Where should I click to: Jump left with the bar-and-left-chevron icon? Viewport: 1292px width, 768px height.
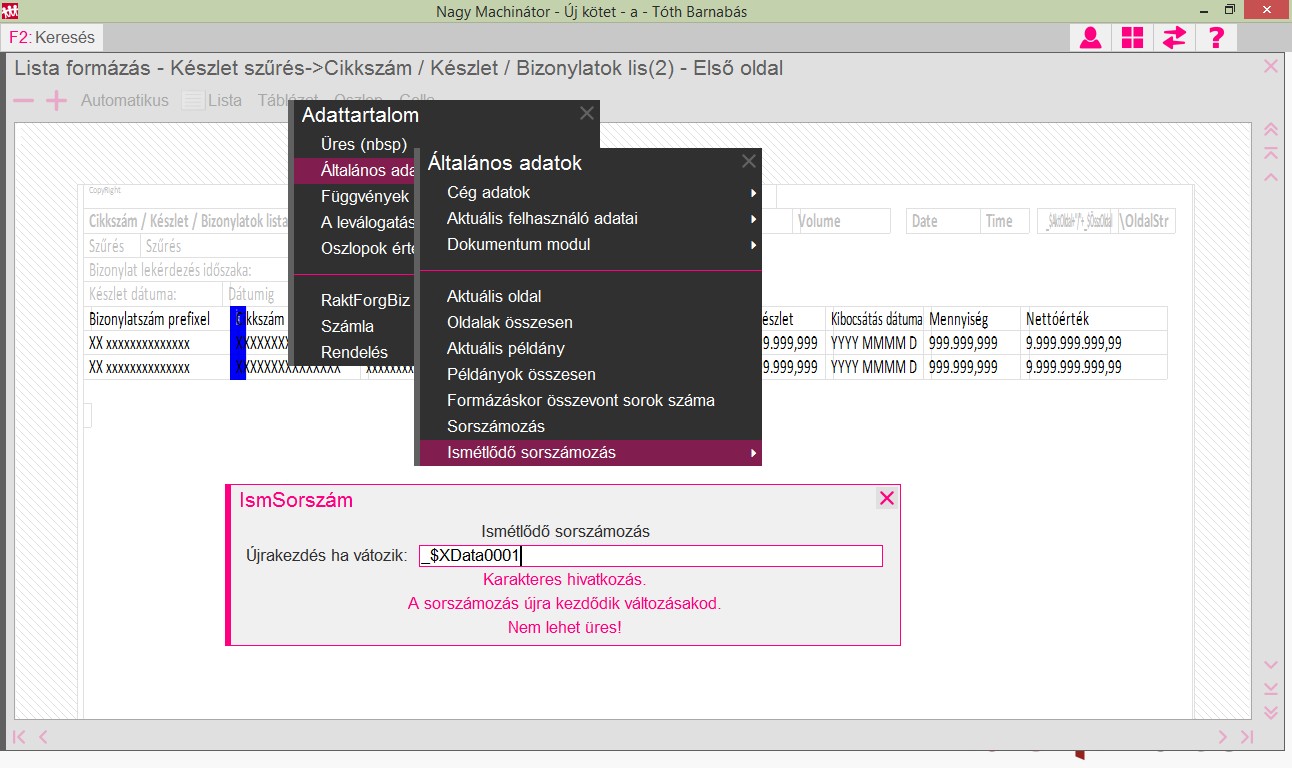click(x=19, y=737)
